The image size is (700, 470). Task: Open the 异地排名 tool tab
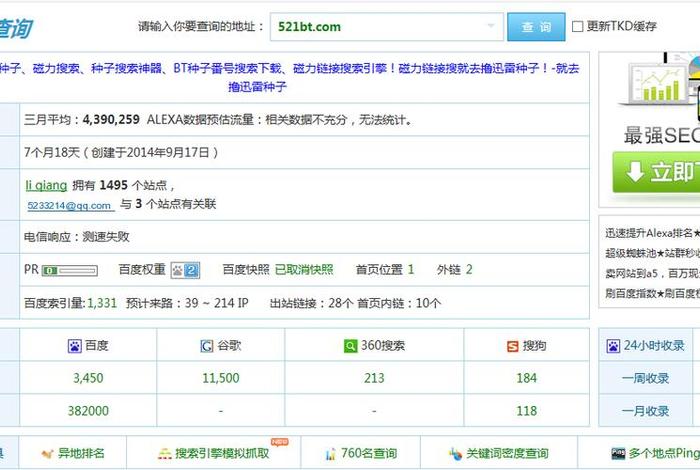point(73,453)
